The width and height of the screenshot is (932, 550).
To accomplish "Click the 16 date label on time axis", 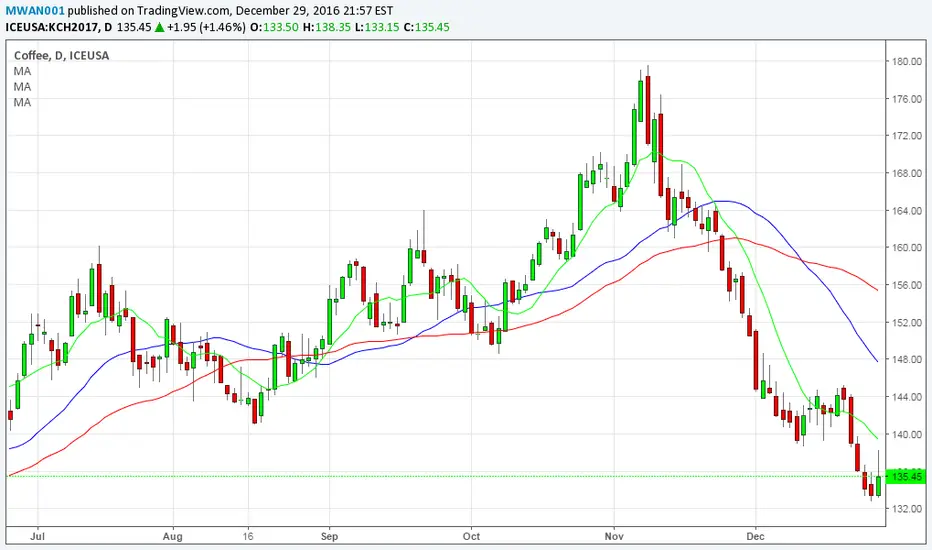I will pos(248,536).
